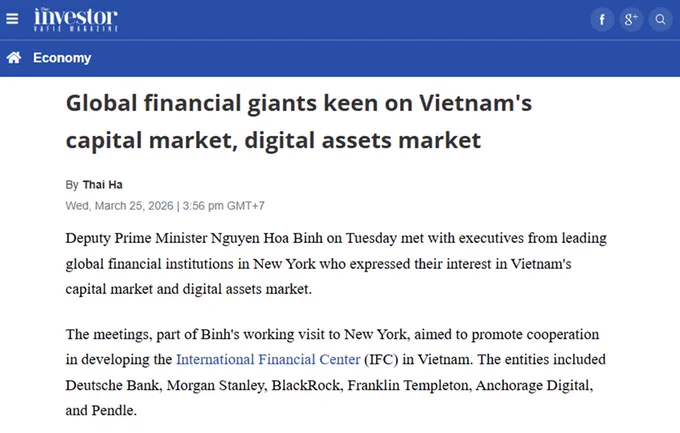Open author Thai Ha's profile

pyautogui.click(x=103, y=185)
